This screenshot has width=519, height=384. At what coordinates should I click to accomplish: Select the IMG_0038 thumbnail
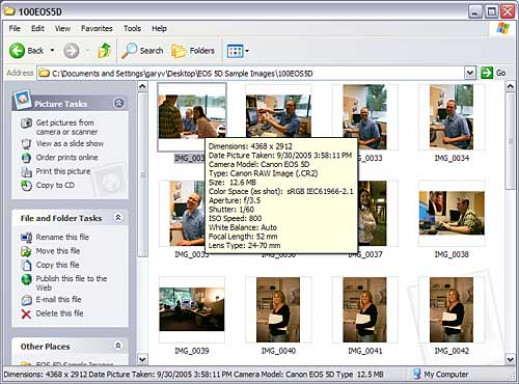coord(451,213)
